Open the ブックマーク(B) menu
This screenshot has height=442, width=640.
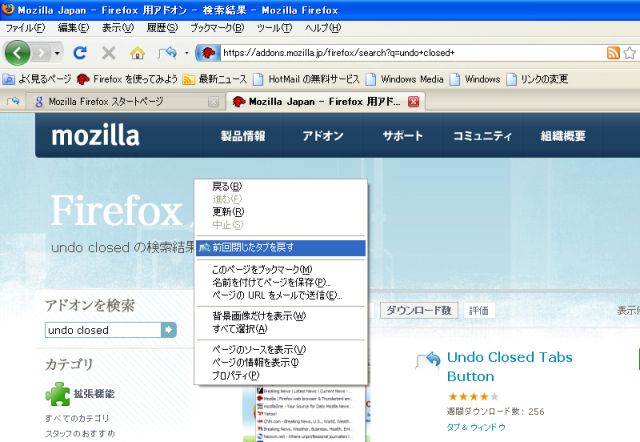(217, 28)
